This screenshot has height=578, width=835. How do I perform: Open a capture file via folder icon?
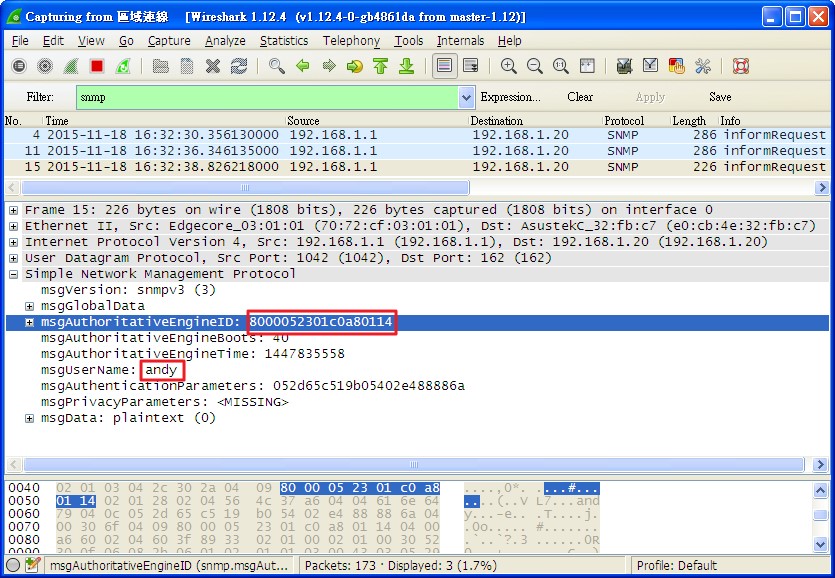(x=160, y=66)
